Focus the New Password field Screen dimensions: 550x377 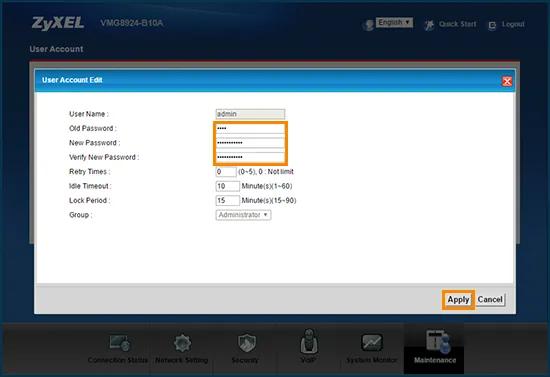coord(250,143)
